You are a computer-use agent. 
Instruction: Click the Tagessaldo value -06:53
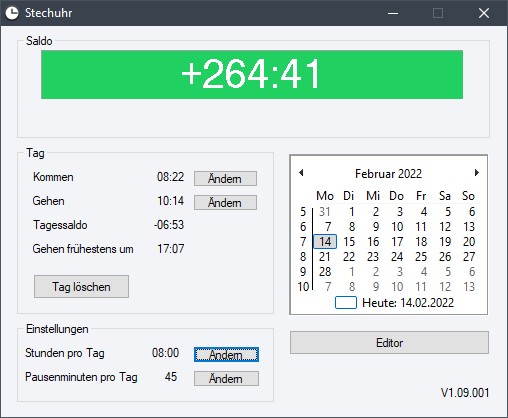169,225
